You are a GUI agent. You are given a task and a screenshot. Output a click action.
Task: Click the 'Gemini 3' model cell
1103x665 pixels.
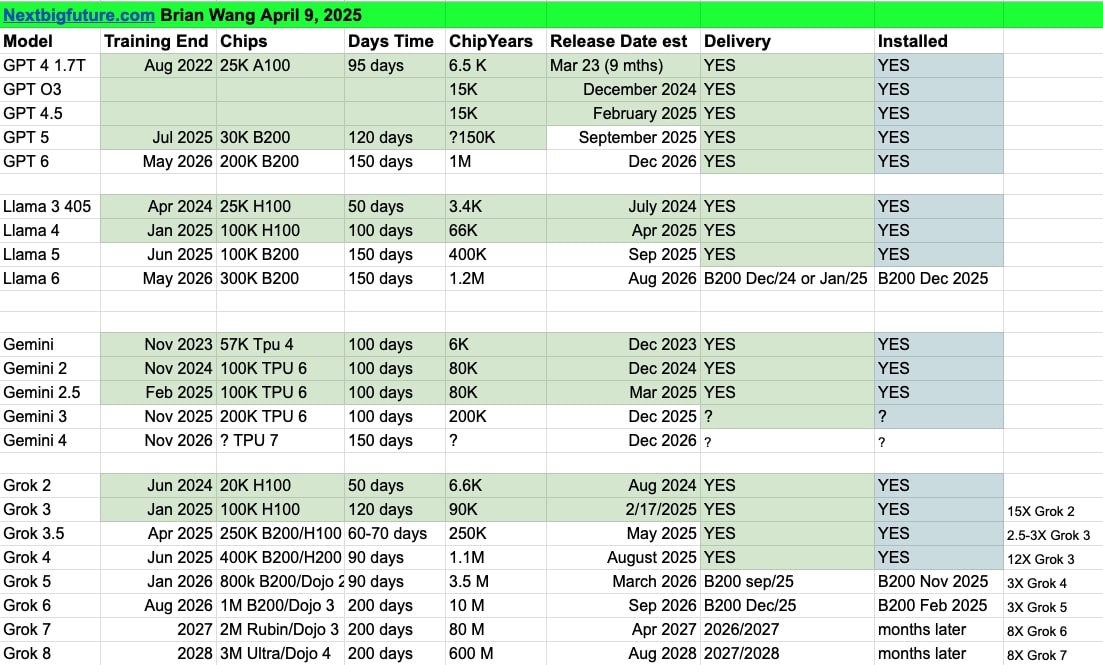pos(51,416)
